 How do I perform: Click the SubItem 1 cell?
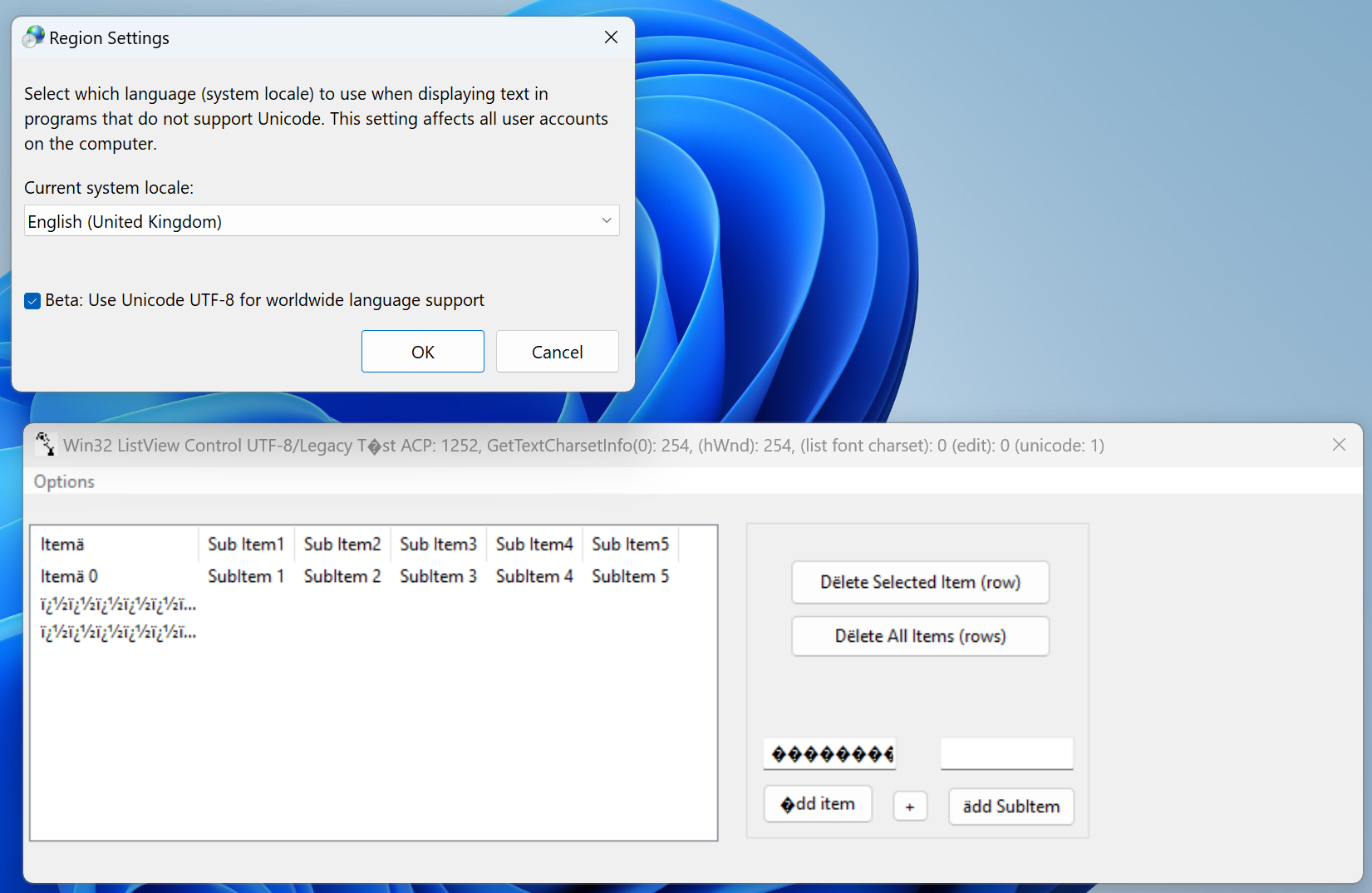tap(246, 576)
